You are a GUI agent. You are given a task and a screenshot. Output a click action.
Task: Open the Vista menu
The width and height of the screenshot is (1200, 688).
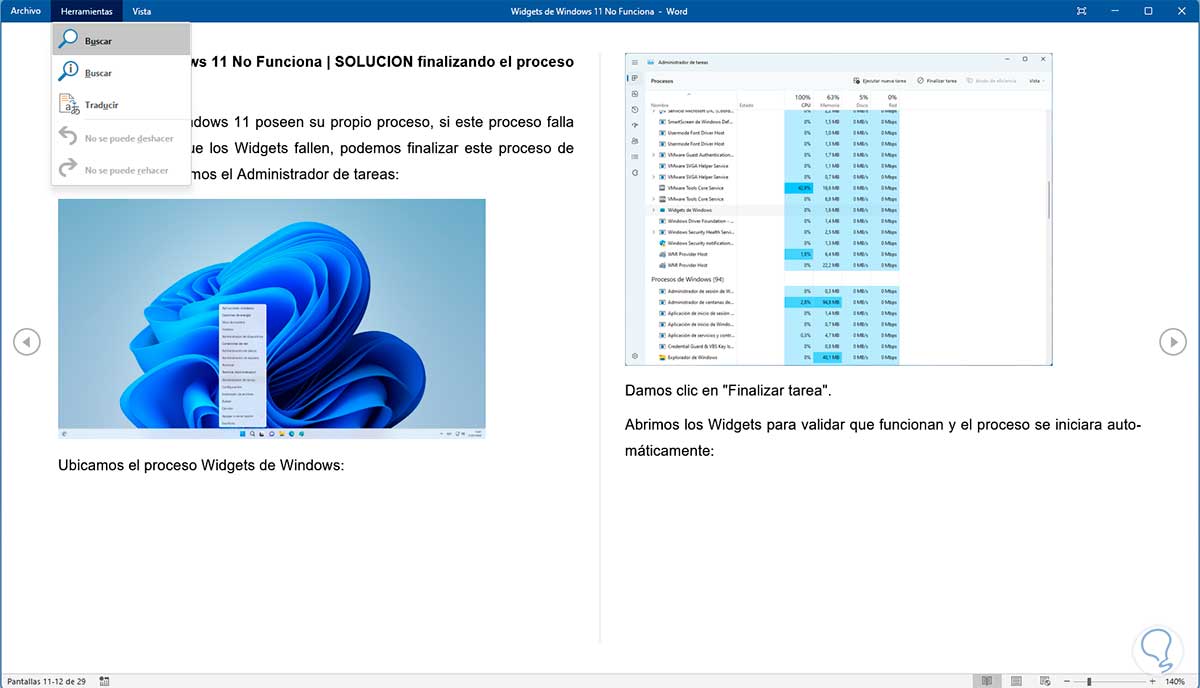(142, 11)
